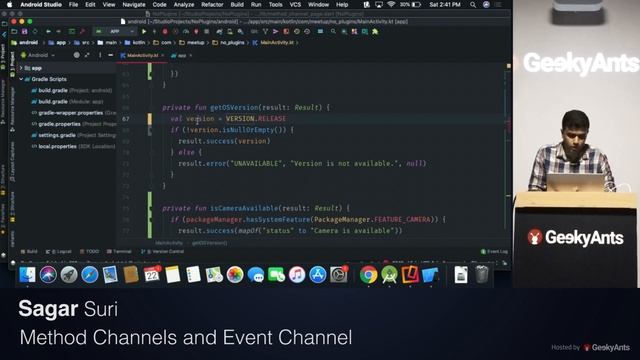
Task: Open the Version Control tool window tab
Action: (162, 251)
